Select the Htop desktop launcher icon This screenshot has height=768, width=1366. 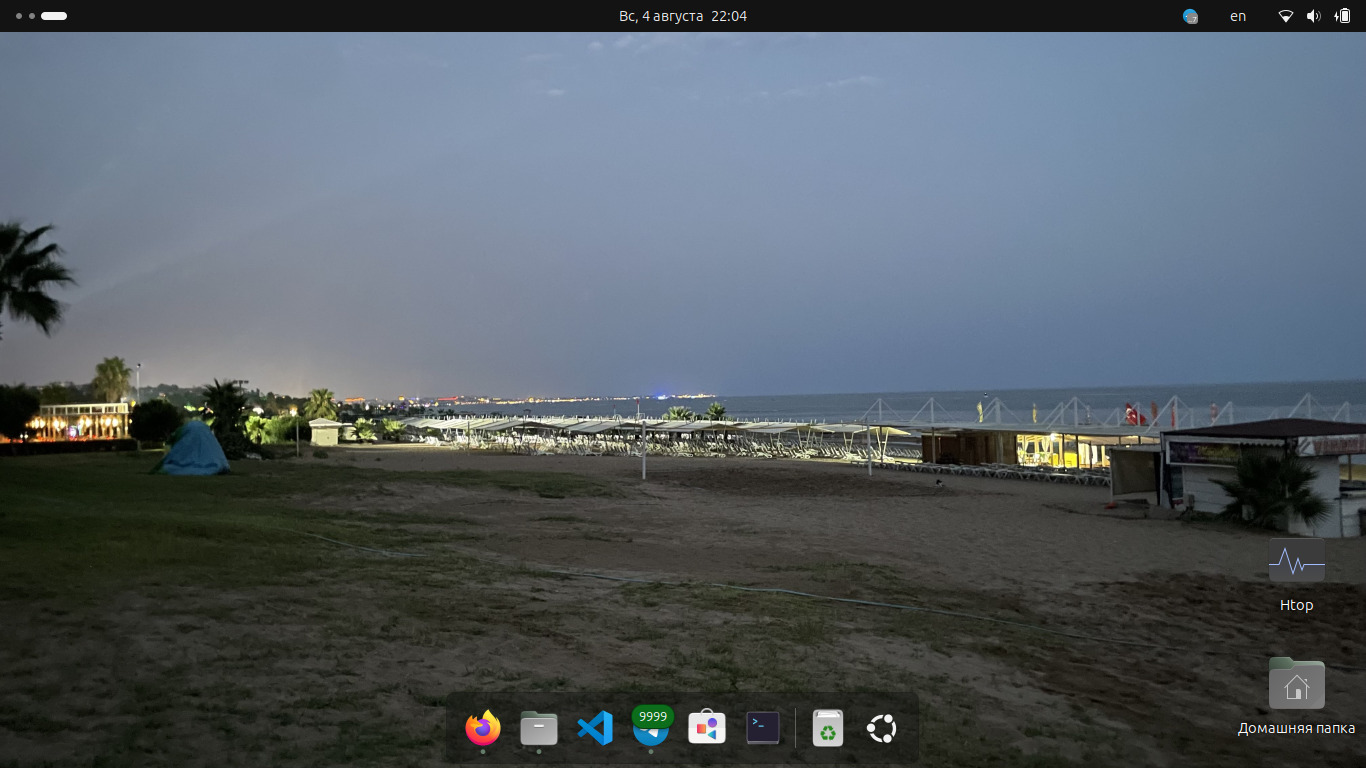tap(1296, 562)
